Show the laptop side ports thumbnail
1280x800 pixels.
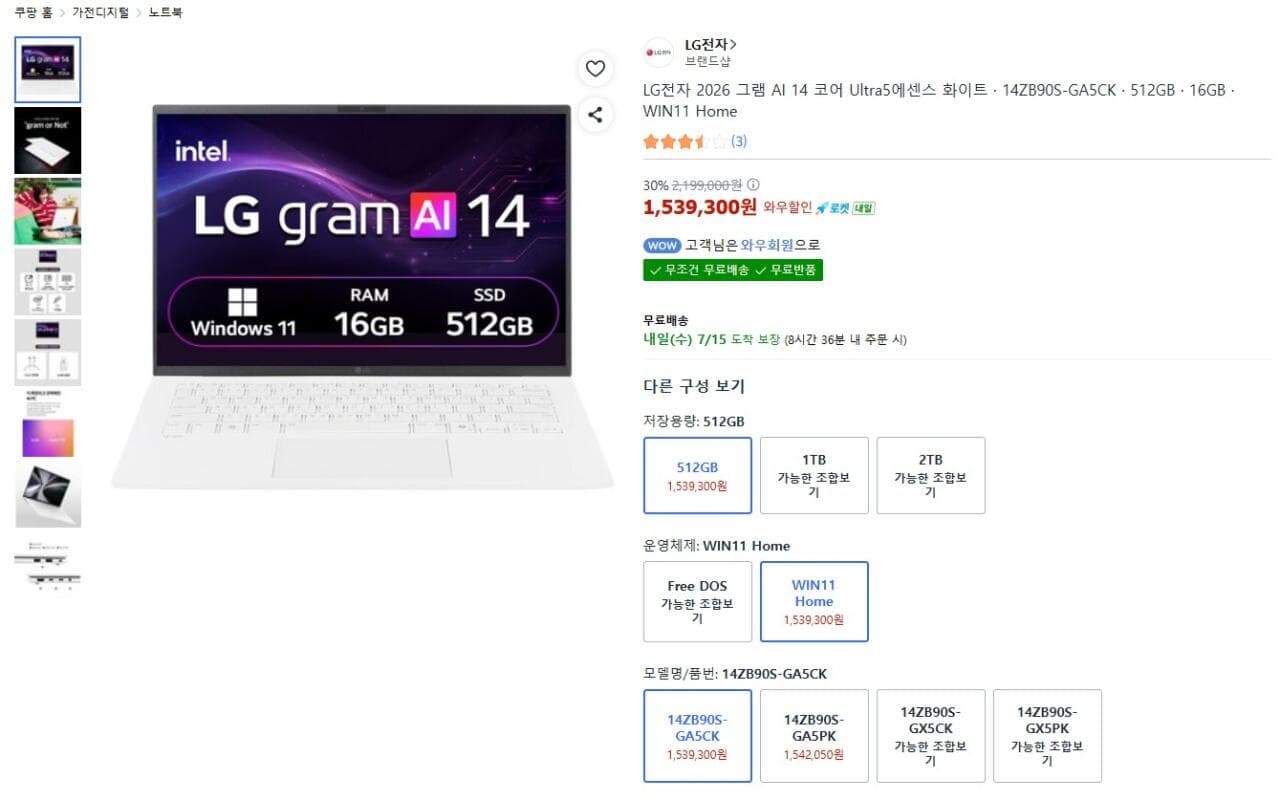click(48, 565)
